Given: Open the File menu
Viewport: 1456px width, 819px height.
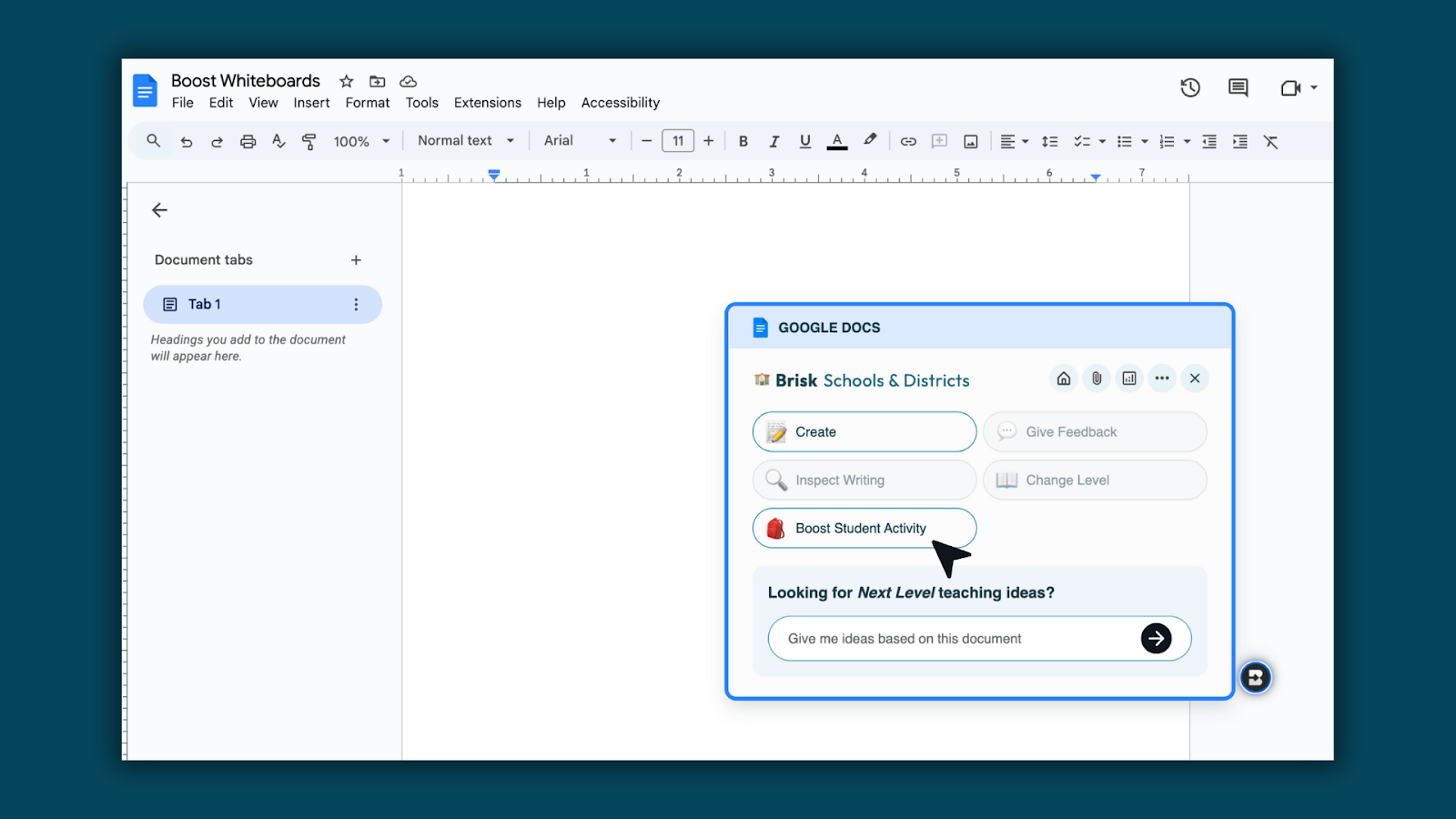Looking at the screenshot, I should coord(182,103).
